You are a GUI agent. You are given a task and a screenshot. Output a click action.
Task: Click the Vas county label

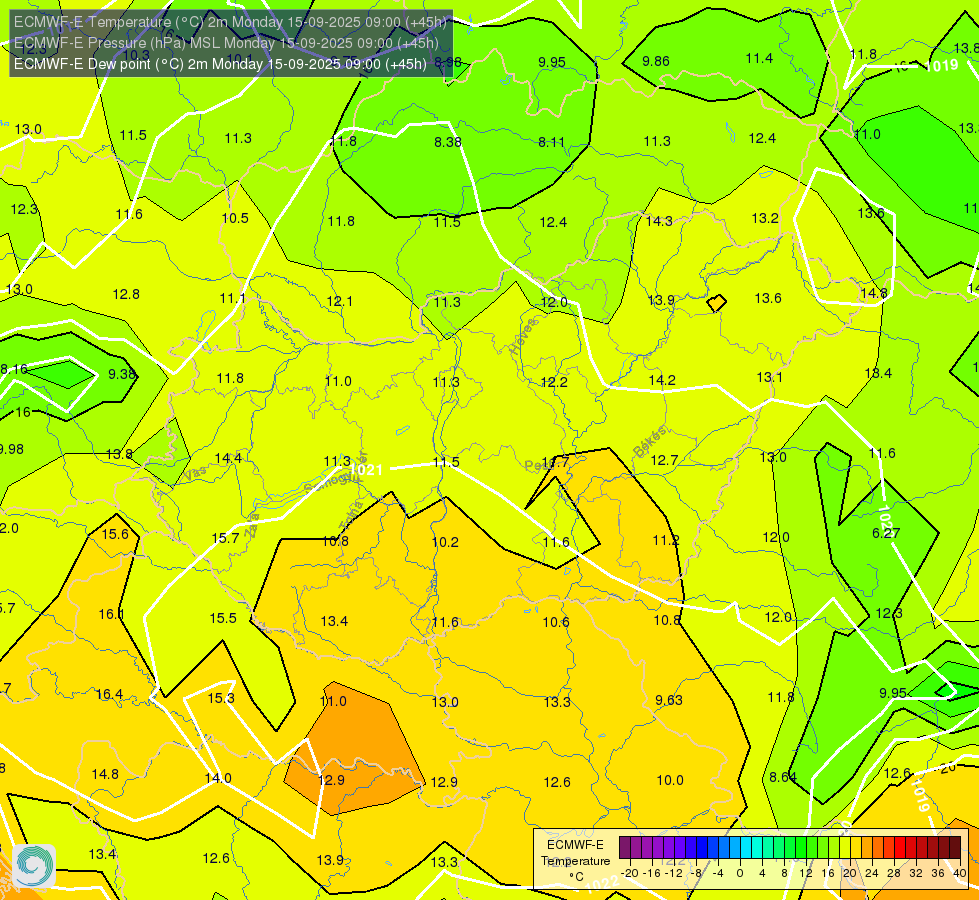(195, 473)
